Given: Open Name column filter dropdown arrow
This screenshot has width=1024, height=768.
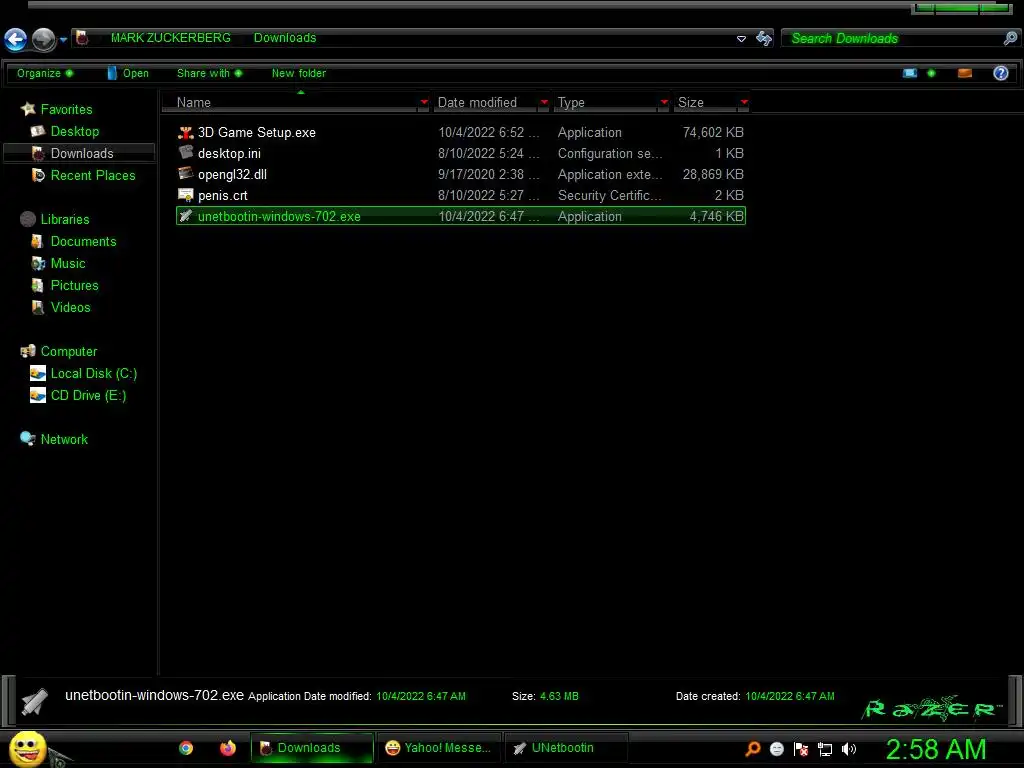Looking at the screenshot, I should (x=424, y=103).
